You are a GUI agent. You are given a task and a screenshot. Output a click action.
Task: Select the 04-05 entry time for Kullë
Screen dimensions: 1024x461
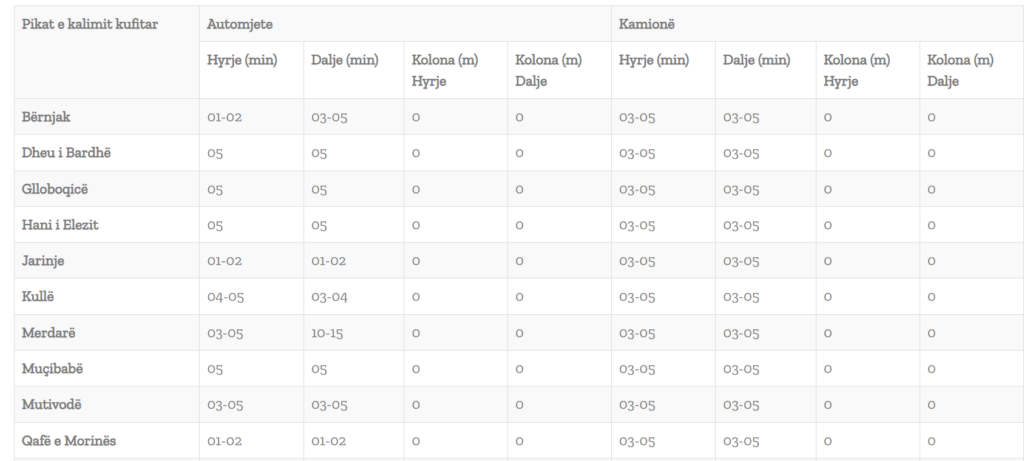click(225, 297)
